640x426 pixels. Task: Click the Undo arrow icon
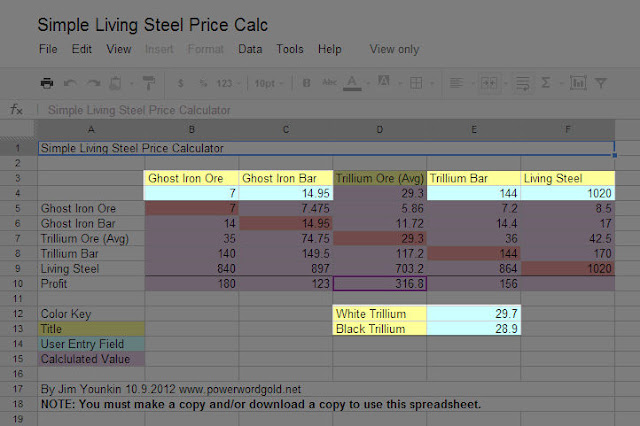(x=70, y=83)
